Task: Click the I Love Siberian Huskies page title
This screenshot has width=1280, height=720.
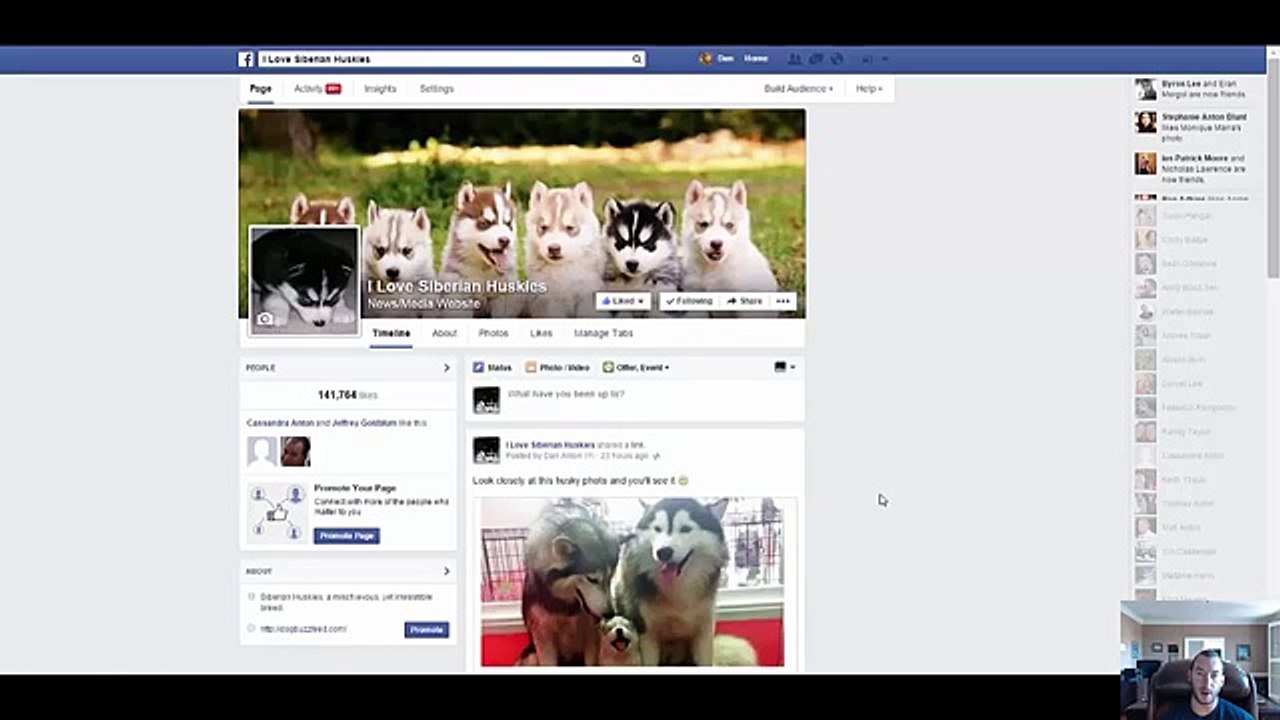Action: click(457, 286)
